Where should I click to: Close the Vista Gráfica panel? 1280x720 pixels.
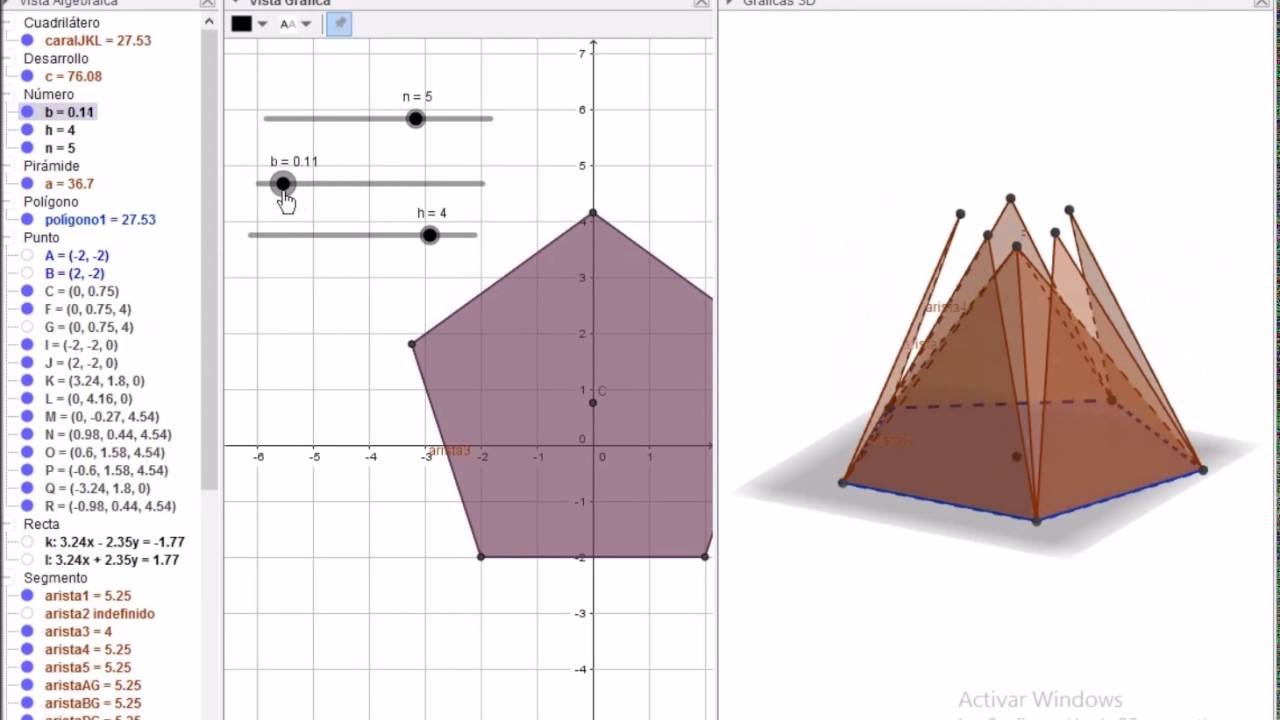tap(701, 3)
